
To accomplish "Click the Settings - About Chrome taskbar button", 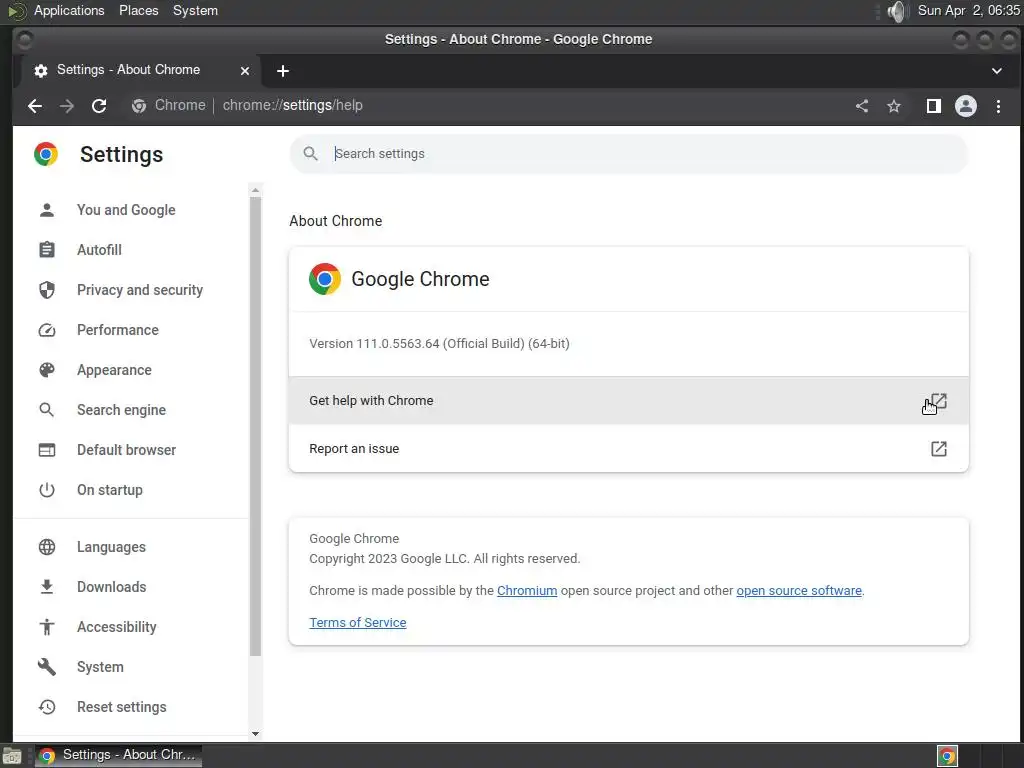I will coord(118,755).
